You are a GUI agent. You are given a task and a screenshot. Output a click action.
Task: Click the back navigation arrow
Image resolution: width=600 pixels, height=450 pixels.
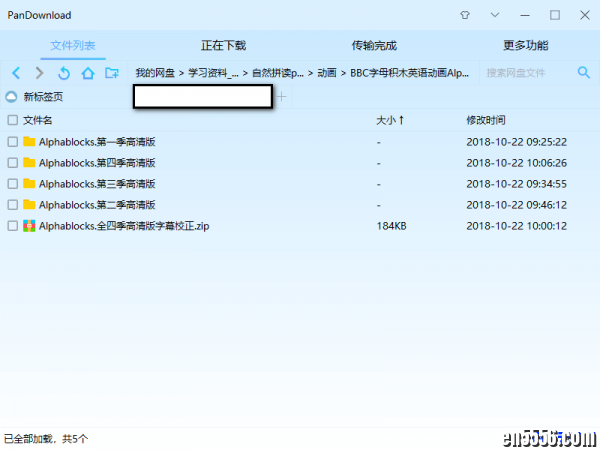(x=15, y=73)
